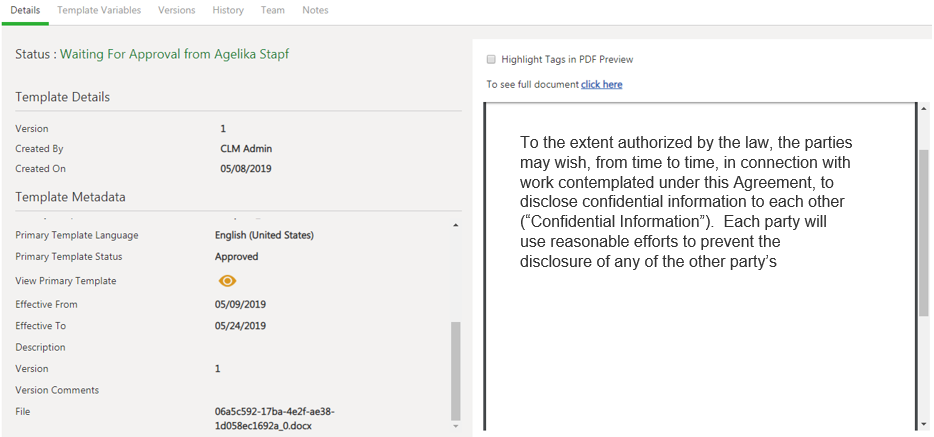
Task: Click the Template Details section header
Action: (63, 97)
